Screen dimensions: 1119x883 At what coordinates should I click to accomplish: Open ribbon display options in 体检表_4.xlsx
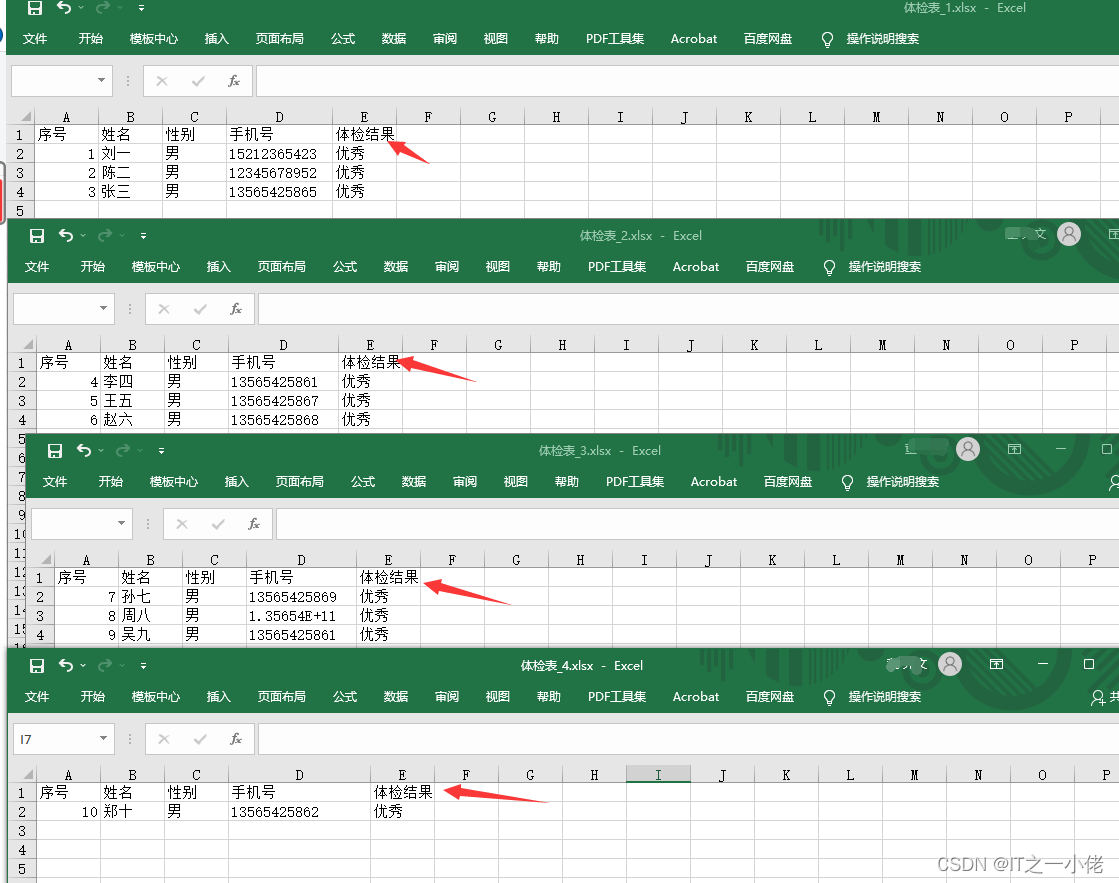coord(996,664)
